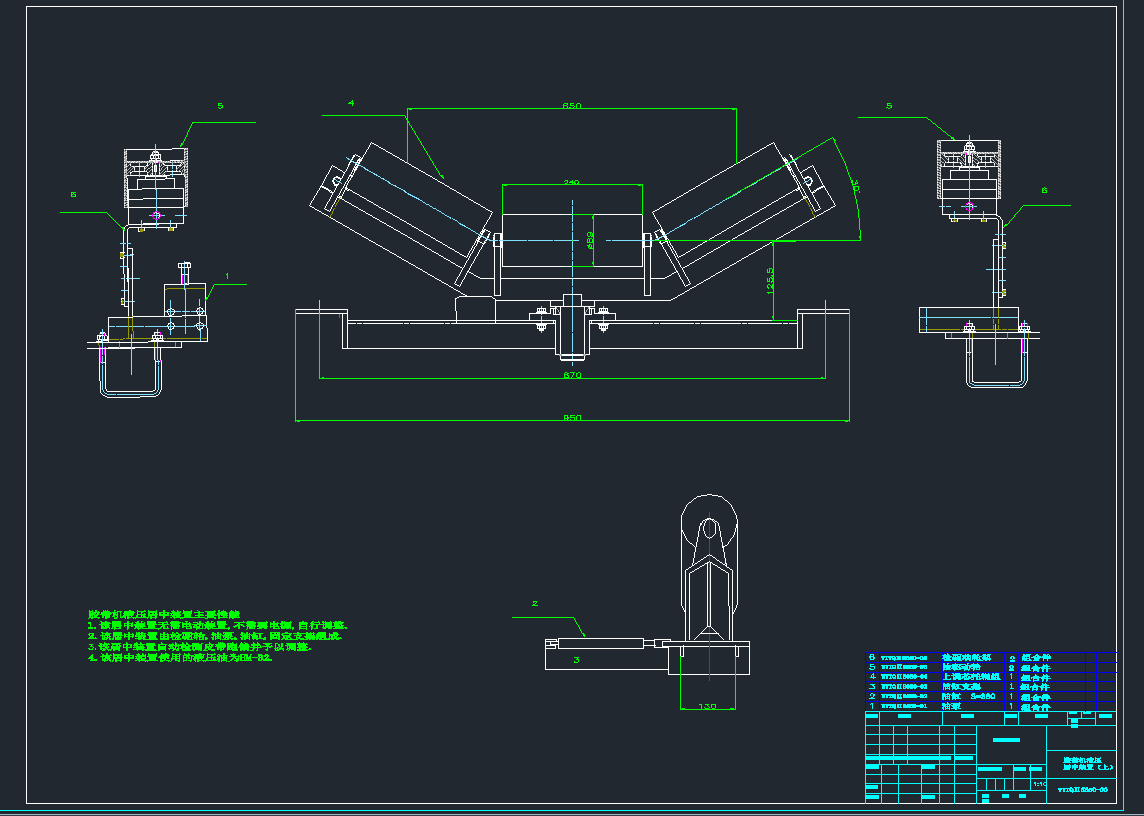Click balloon number 6 in right view
1144x816 pixels.
1044,189
